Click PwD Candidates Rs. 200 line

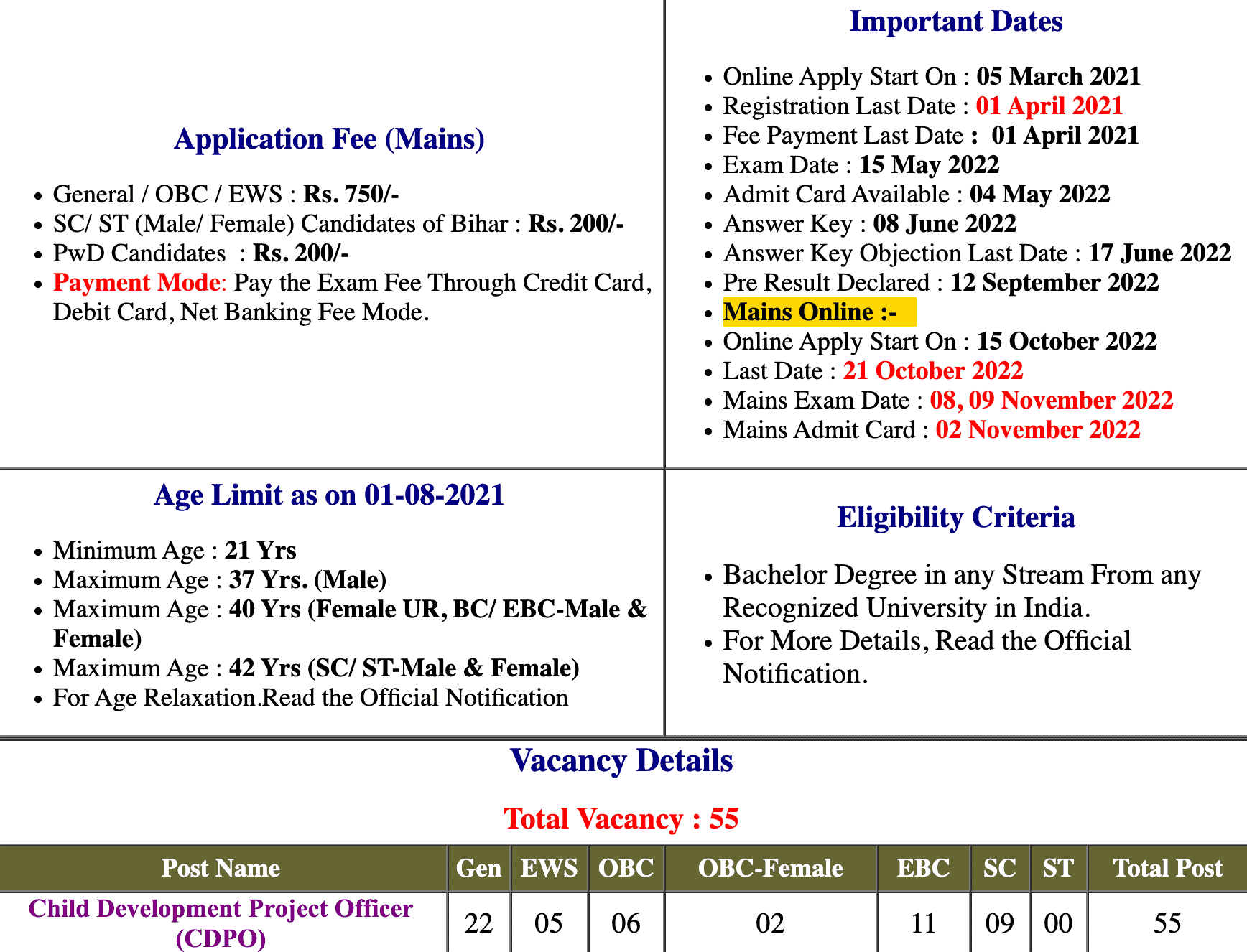point(200,253)
